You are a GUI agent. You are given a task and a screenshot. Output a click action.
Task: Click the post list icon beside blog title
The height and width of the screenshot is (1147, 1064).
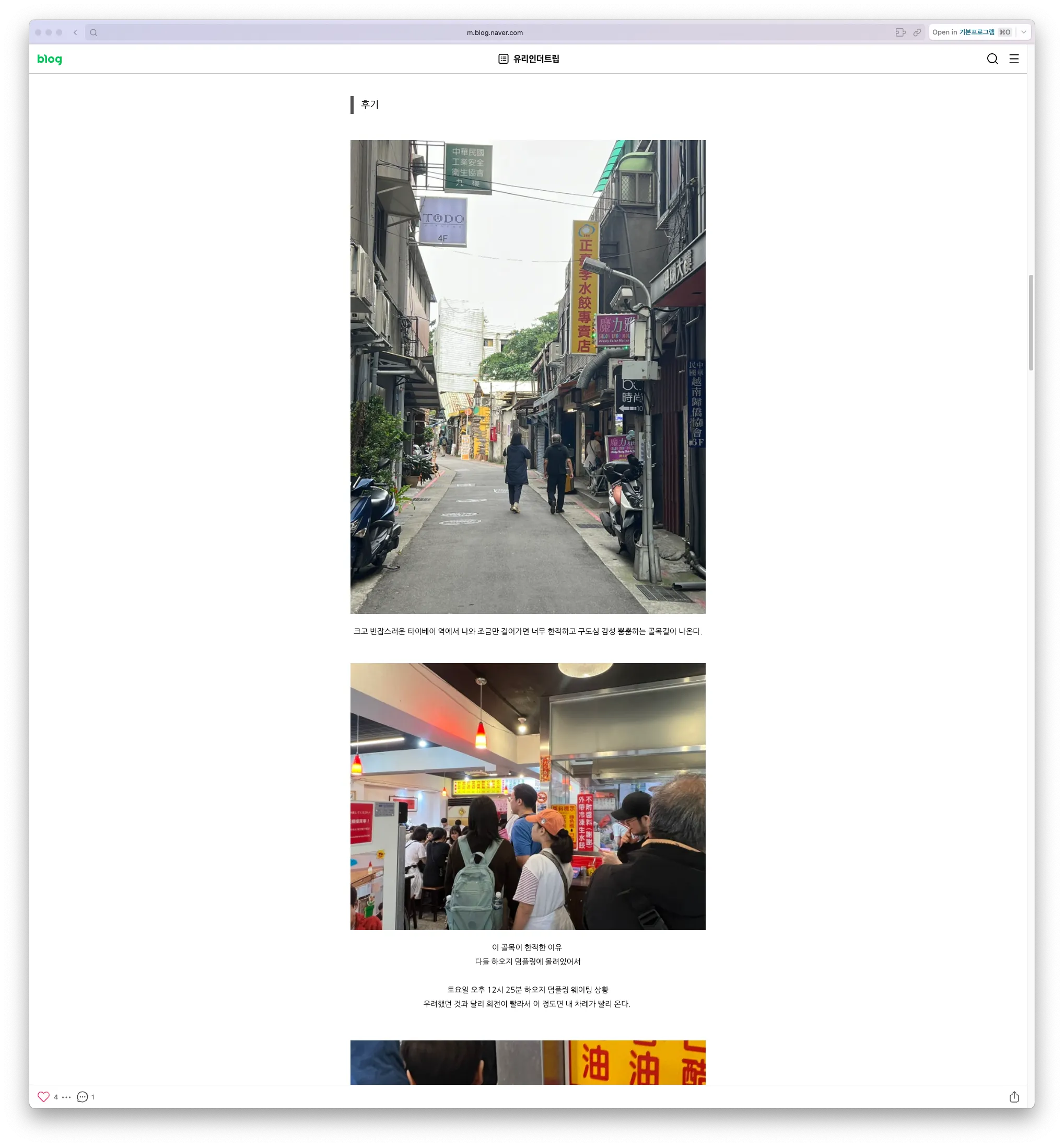[503, 59]
